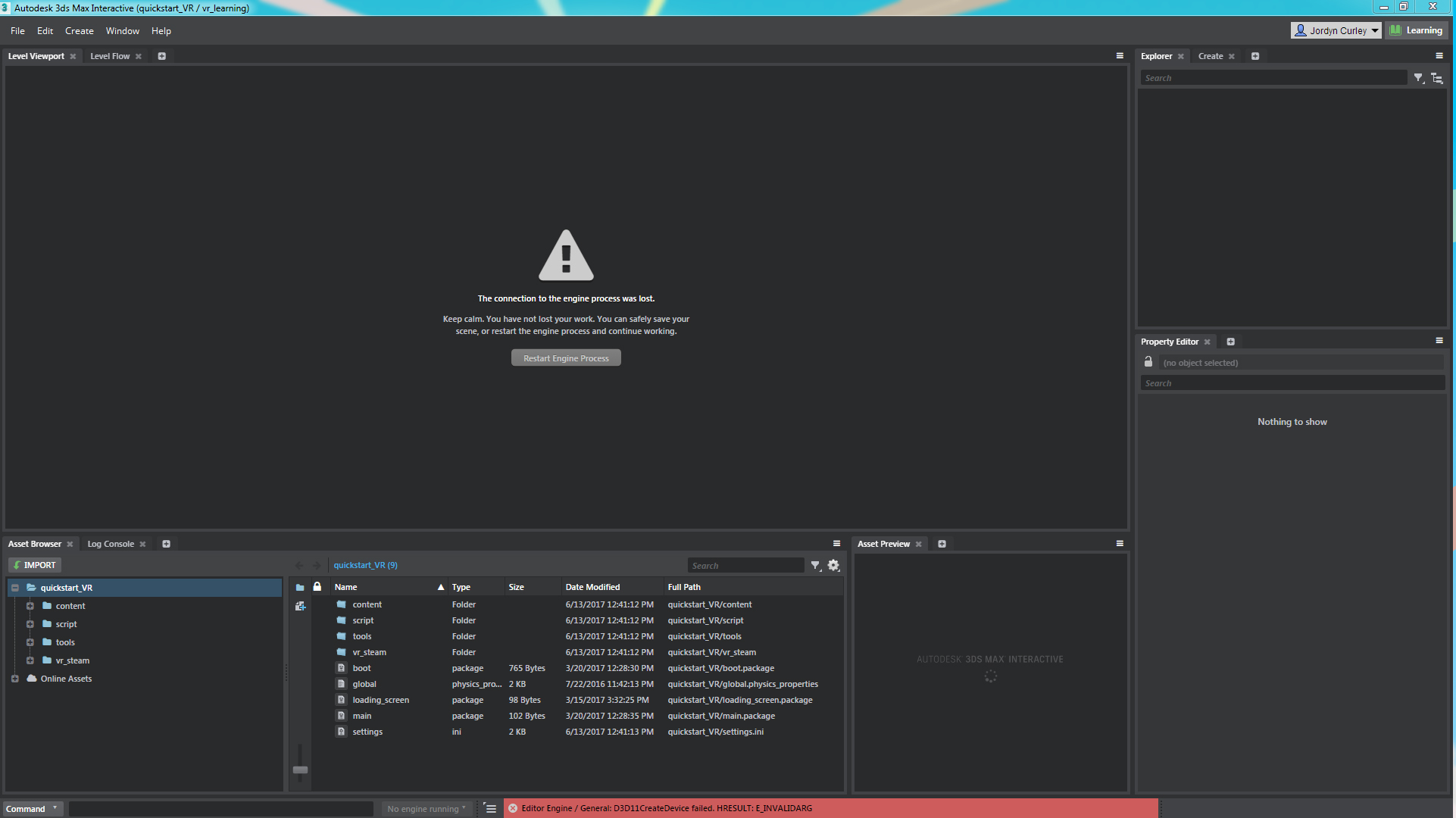Screen dimensions: 1456x818
Task: Click the quickstart_VR (9) breadcrumb link
Action: point(365,565)
